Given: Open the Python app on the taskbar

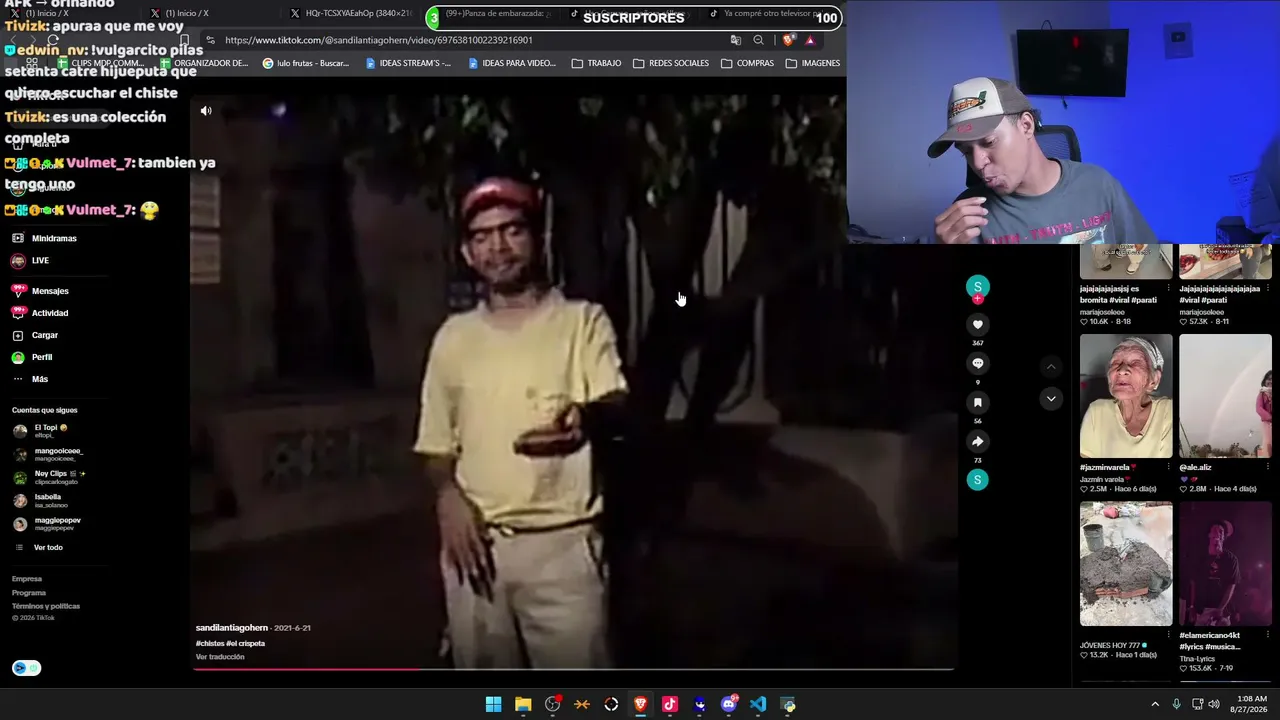Looking at the screenshot, I should point(788,704).
